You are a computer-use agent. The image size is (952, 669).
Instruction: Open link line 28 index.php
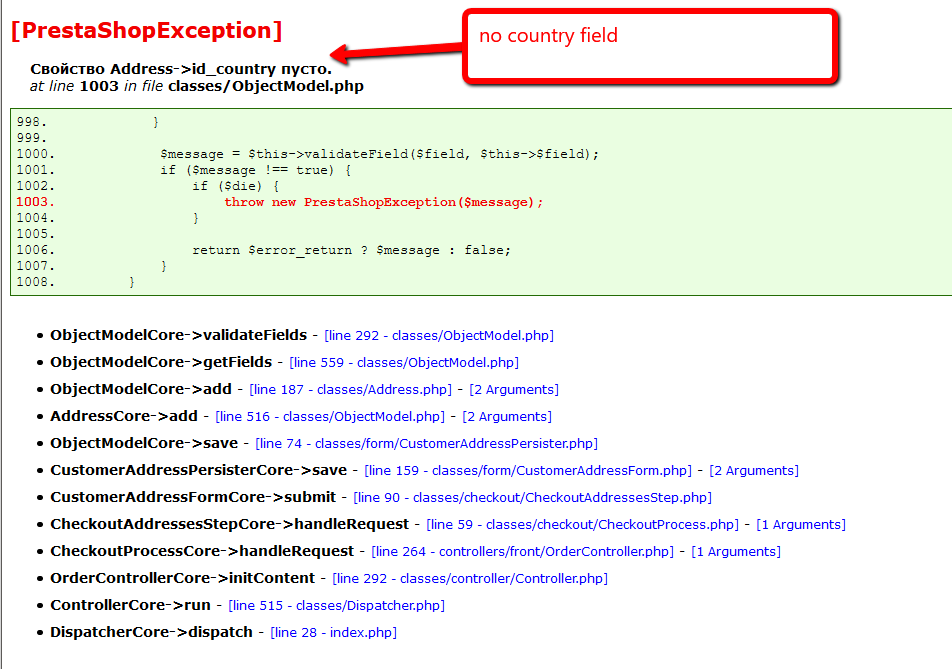(333, 633)
